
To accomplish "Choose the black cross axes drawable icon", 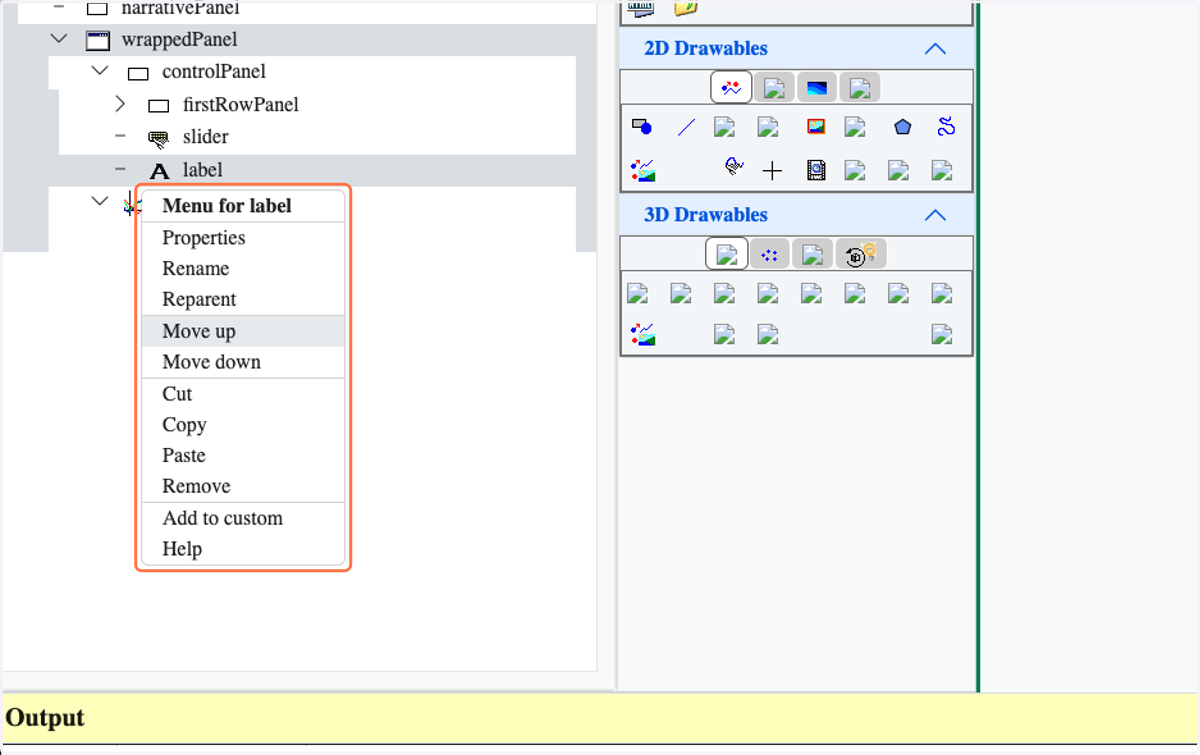I will point(772,171).
